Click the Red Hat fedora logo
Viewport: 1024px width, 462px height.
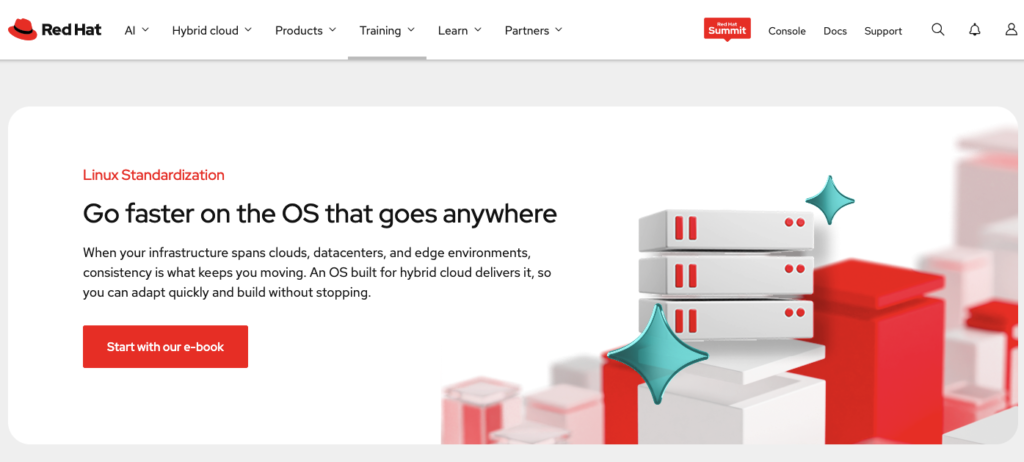pos(23,29)
